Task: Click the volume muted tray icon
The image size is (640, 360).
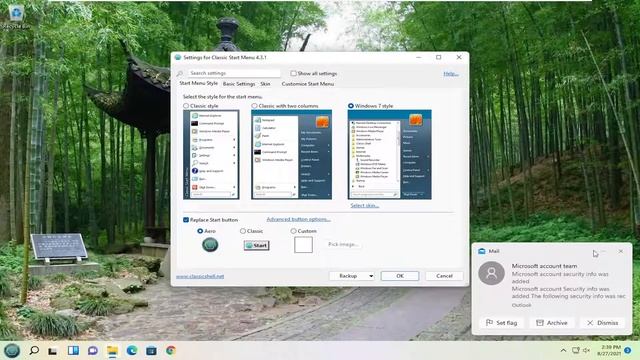Action: pos(587,350)
